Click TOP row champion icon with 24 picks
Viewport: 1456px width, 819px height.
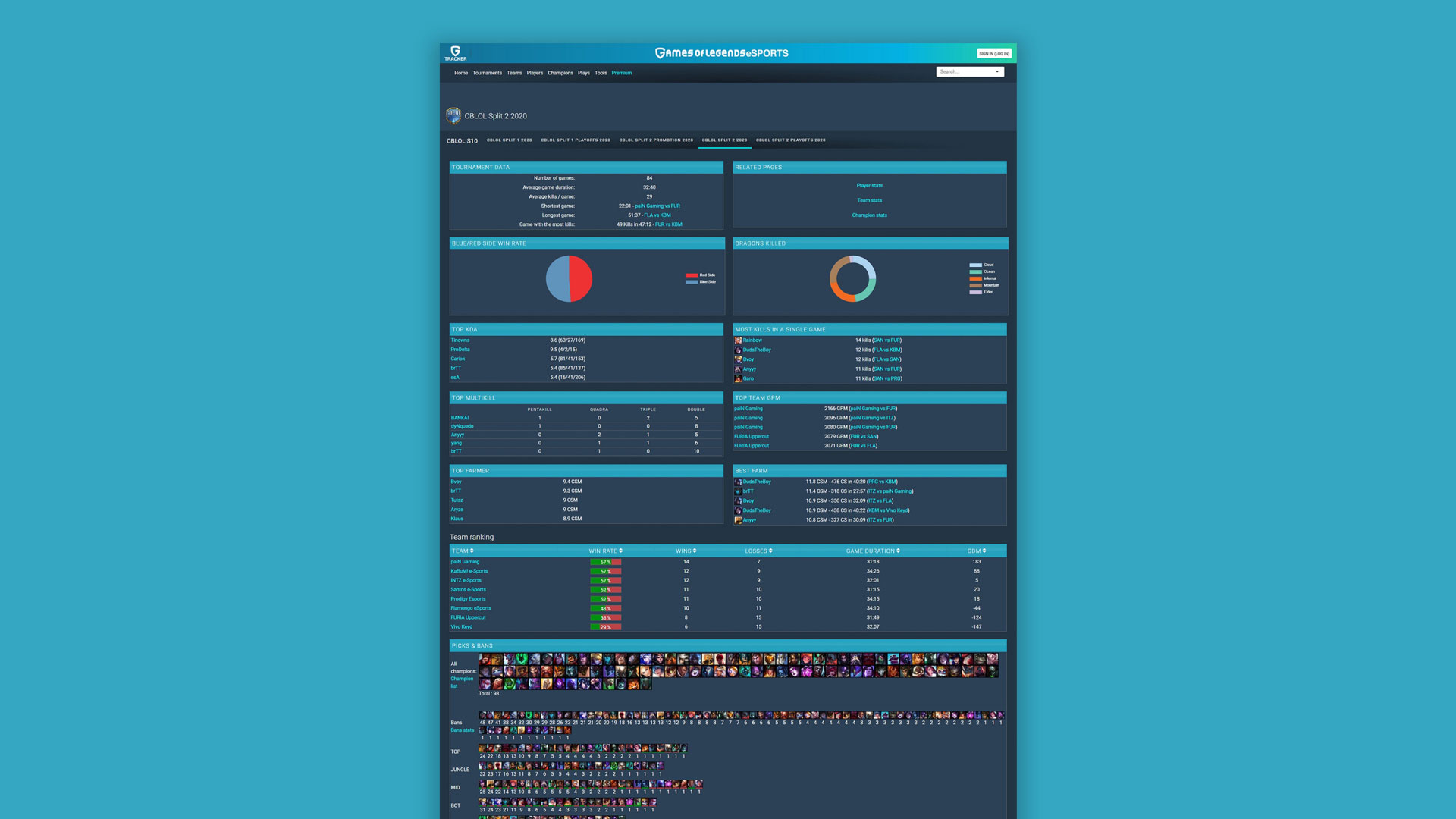(482, 748)
